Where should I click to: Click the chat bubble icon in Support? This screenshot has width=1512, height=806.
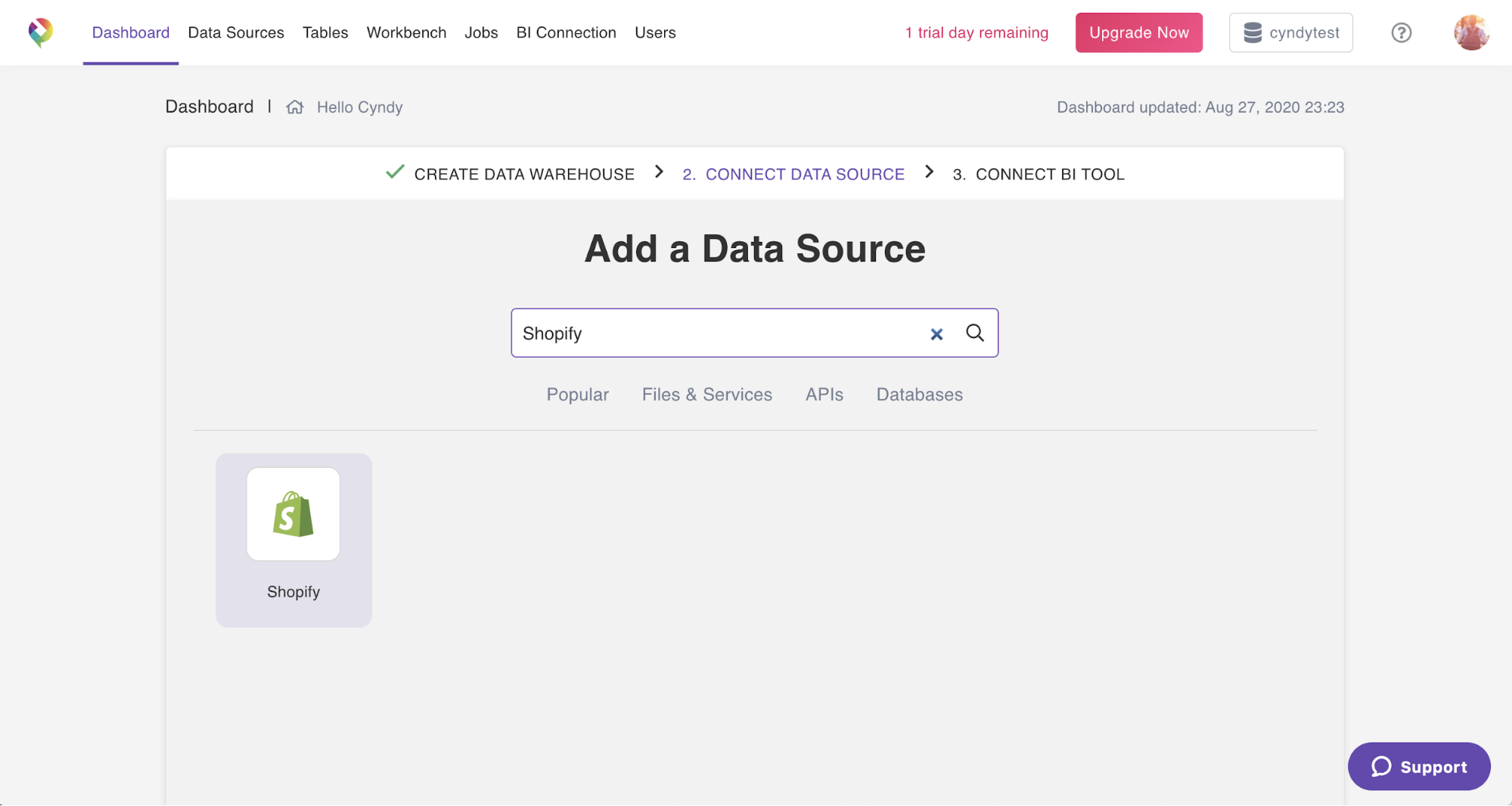(1381, 767)
